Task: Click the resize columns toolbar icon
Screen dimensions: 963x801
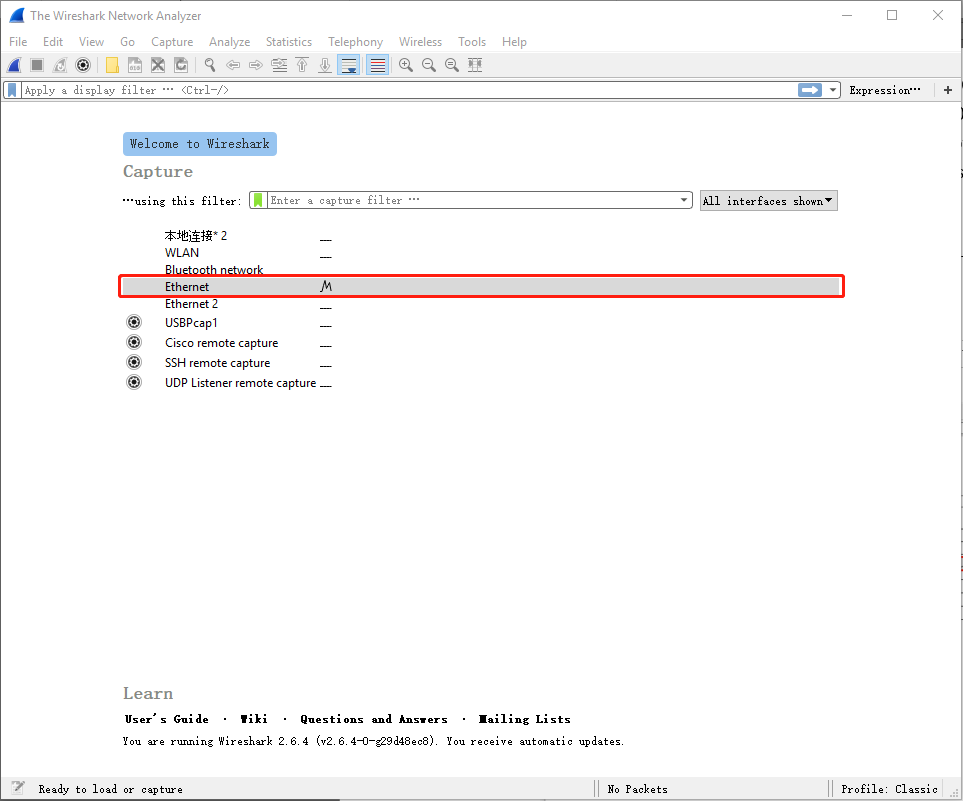Action: click(475, 65)
